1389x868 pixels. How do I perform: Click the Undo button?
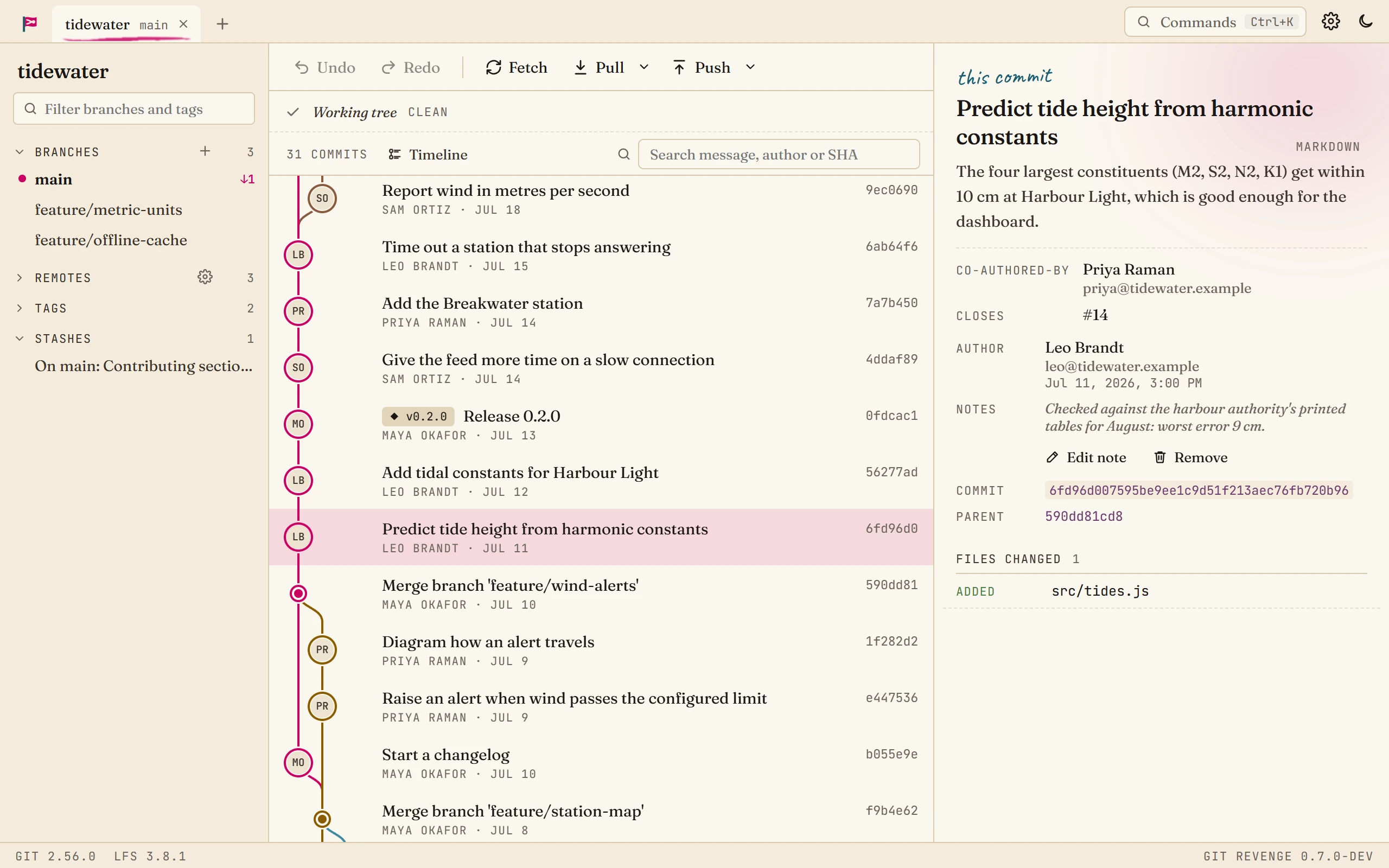point(325,68)
